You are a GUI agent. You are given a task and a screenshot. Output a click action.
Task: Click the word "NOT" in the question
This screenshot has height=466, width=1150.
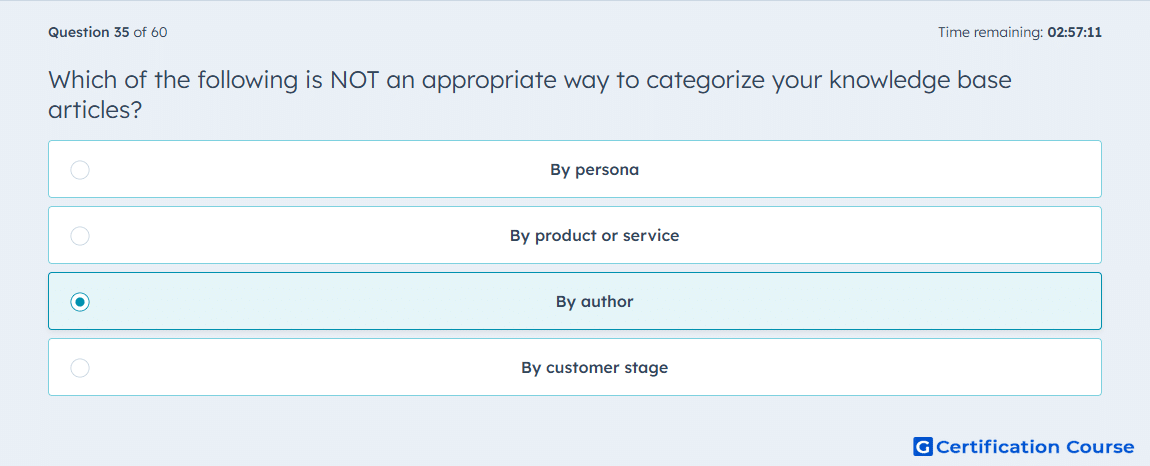(355, 80)
